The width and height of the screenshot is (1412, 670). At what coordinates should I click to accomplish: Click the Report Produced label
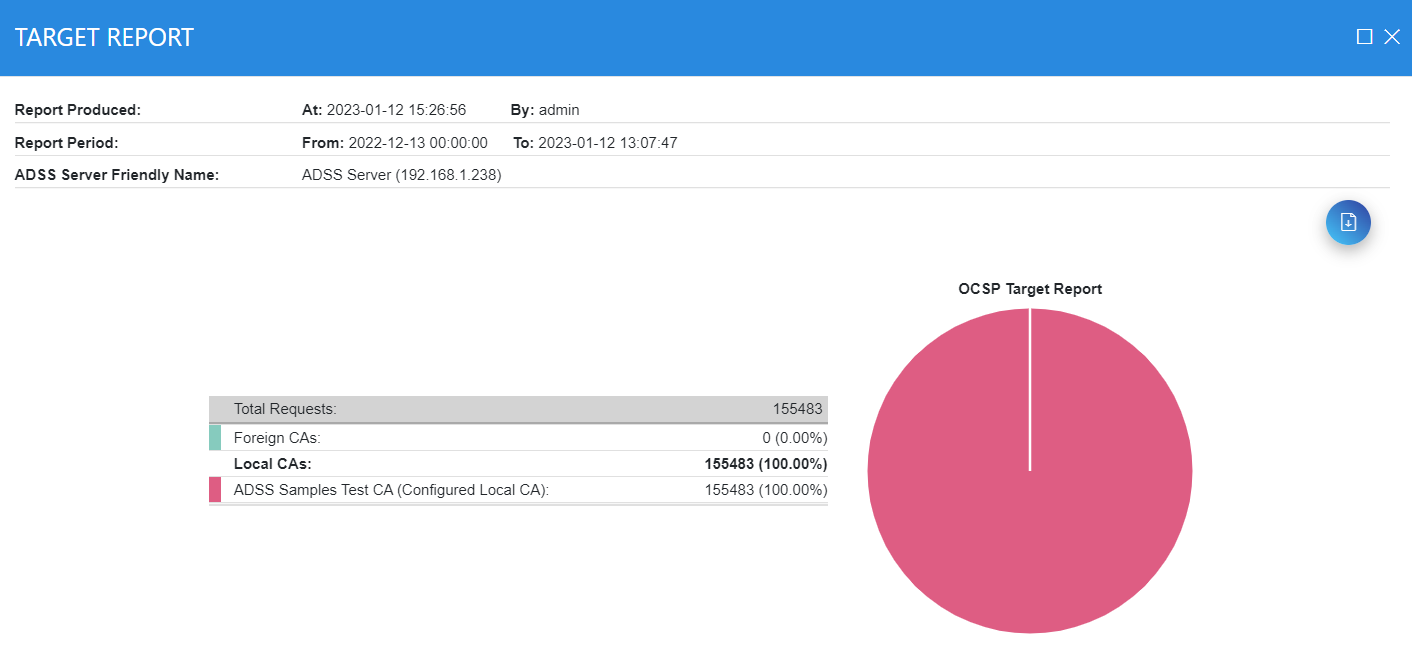coord(78,110)
